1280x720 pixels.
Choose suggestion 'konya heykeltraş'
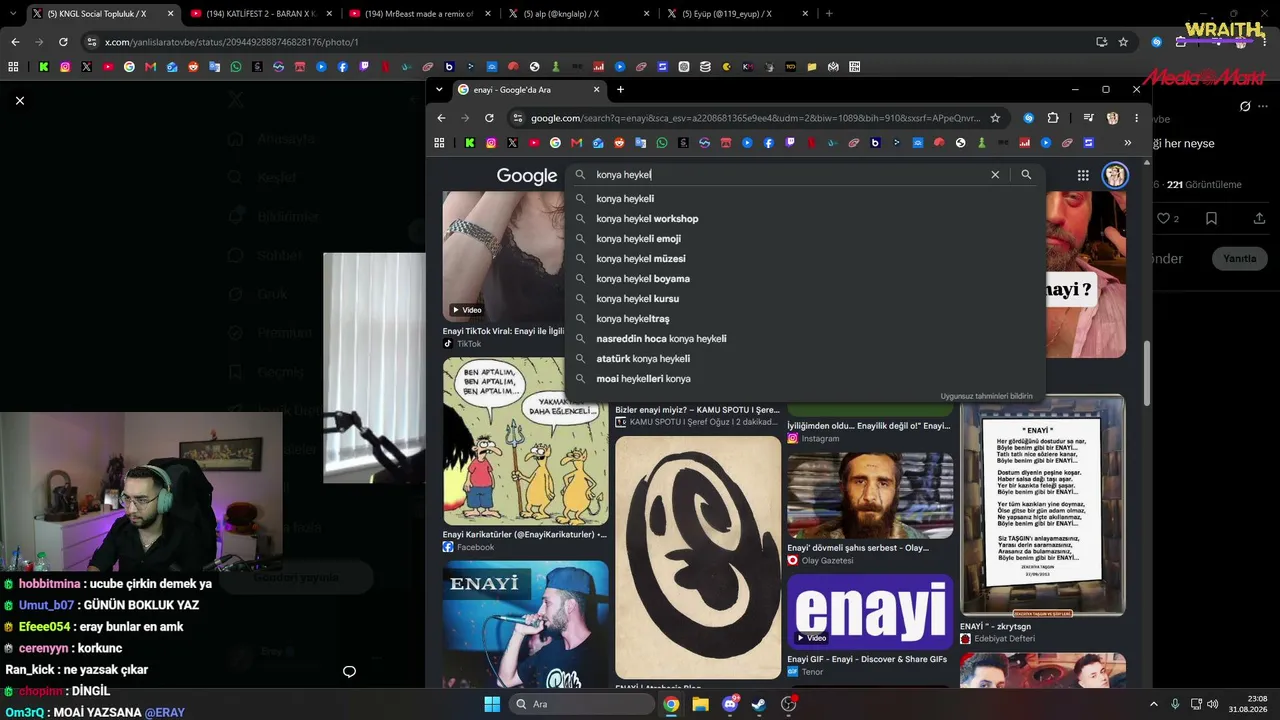(633, 319)
